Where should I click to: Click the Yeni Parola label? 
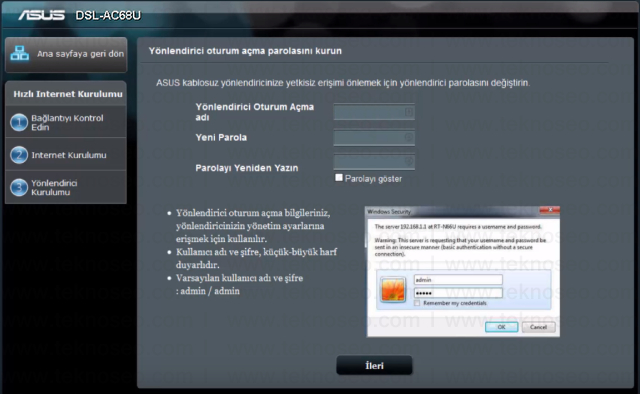[x=221, y=138]
